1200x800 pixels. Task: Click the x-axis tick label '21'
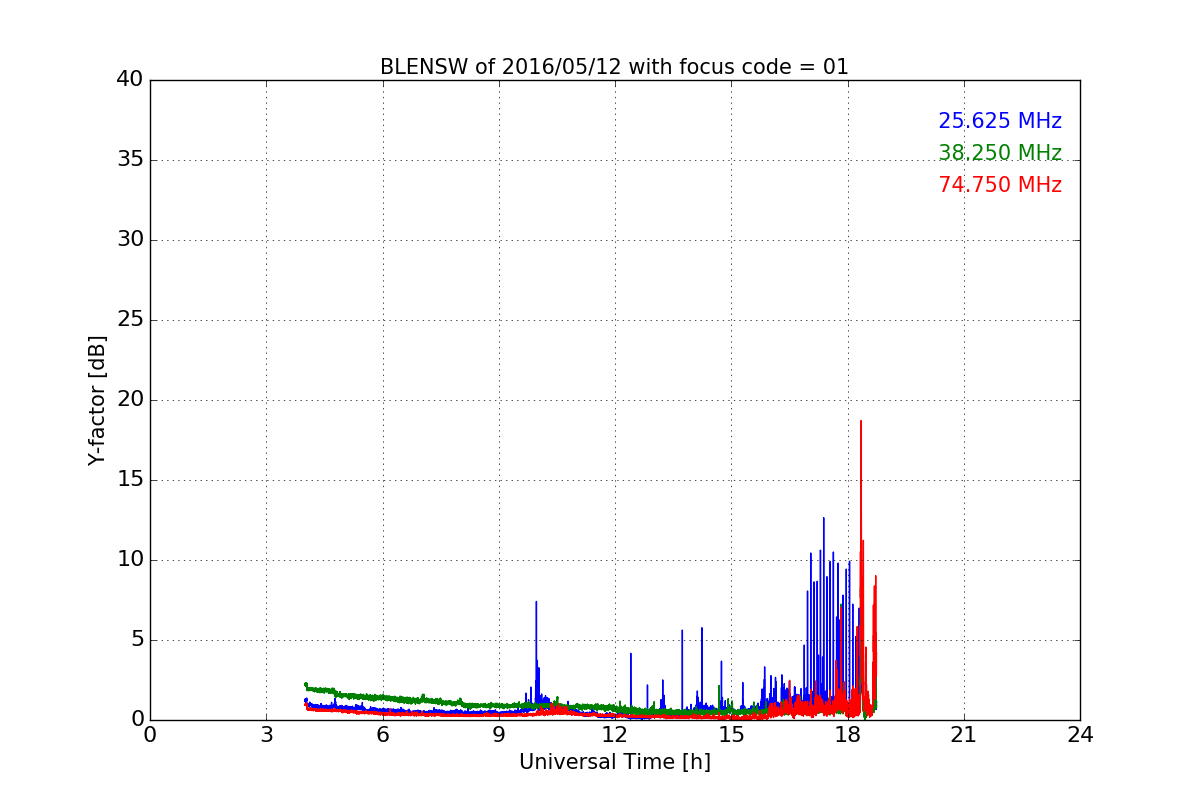click(x=964, y=735)
